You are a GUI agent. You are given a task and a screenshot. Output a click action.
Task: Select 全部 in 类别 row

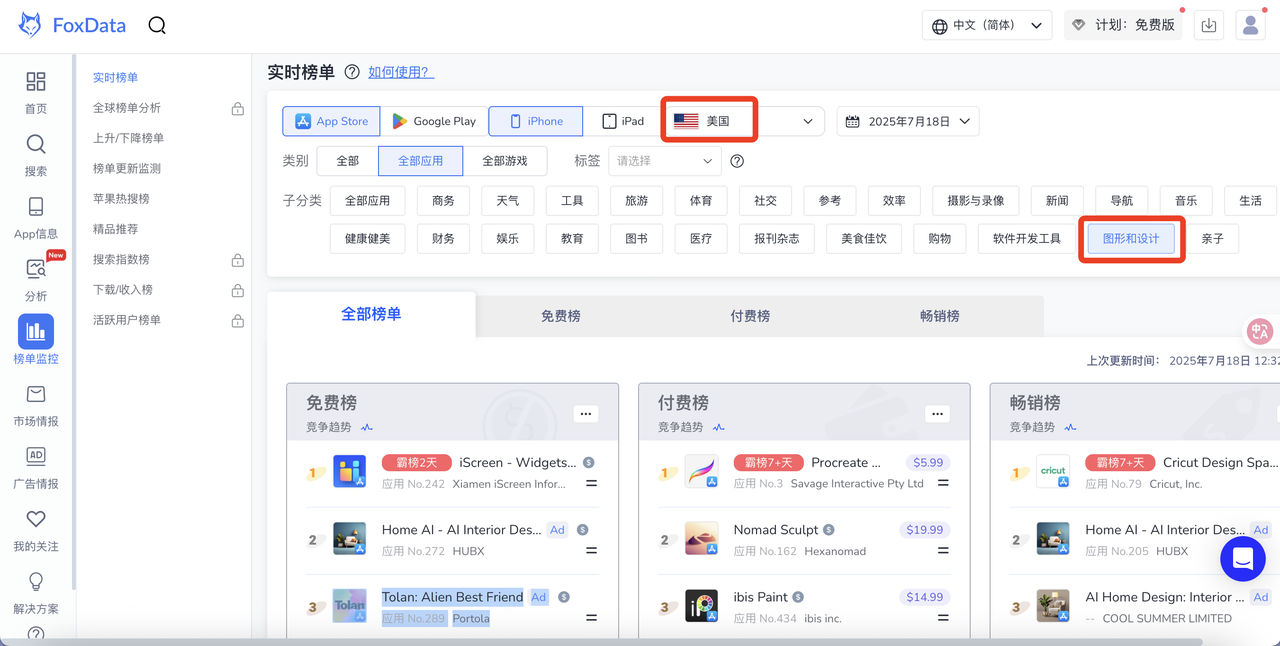click(347, 161)
